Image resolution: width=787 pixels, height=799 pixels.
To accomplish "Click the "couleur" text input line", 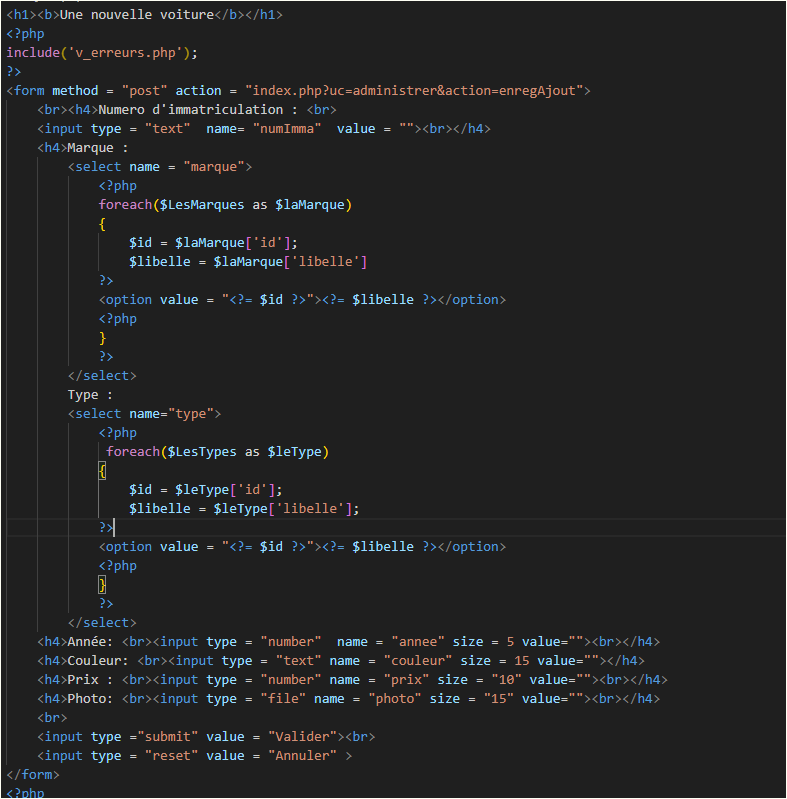I will click(340, 661).
